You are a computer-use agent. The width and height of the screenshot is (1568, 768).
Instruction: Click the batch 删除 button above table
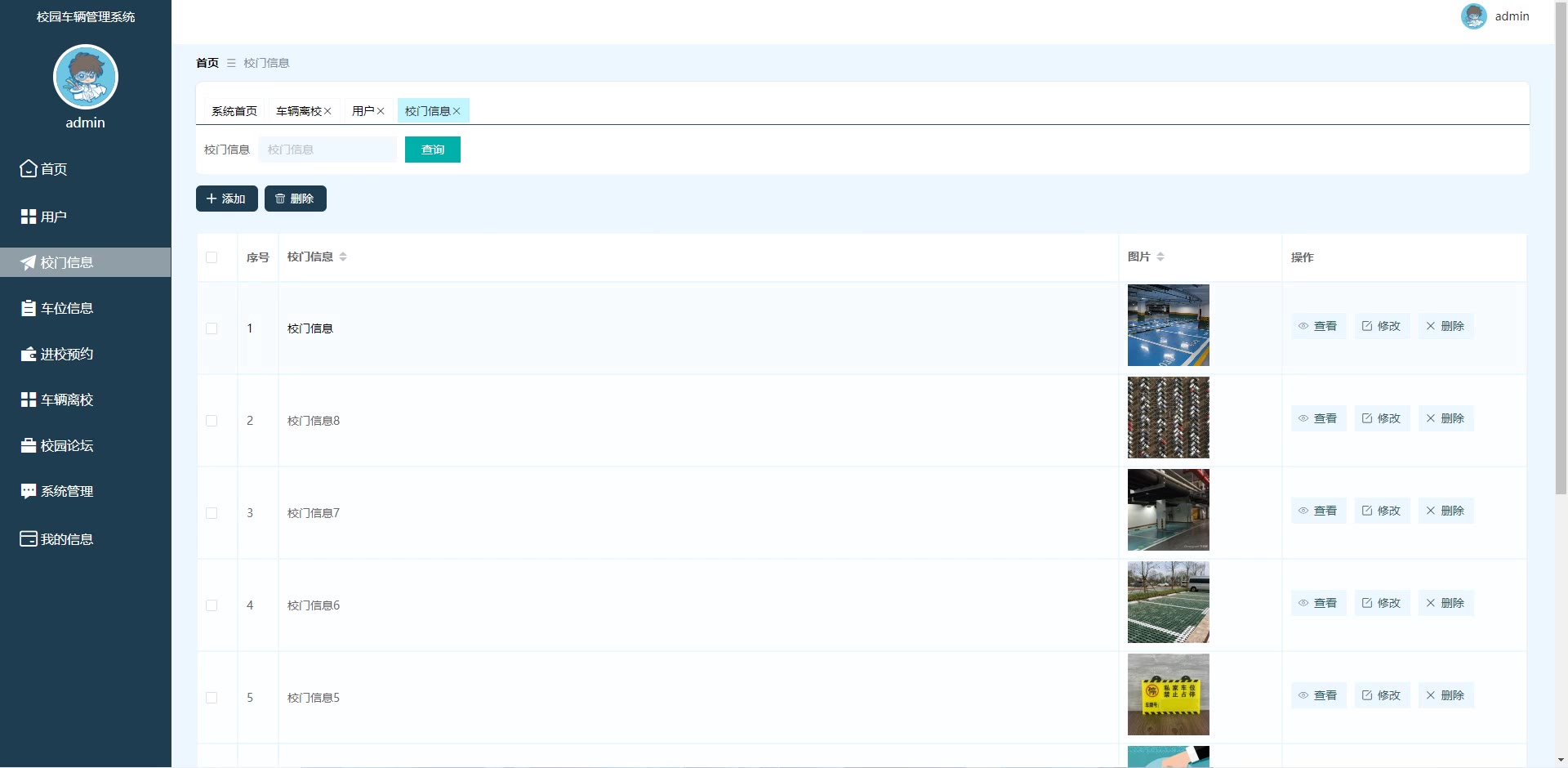pyautogui.click(x=296, y=199)
